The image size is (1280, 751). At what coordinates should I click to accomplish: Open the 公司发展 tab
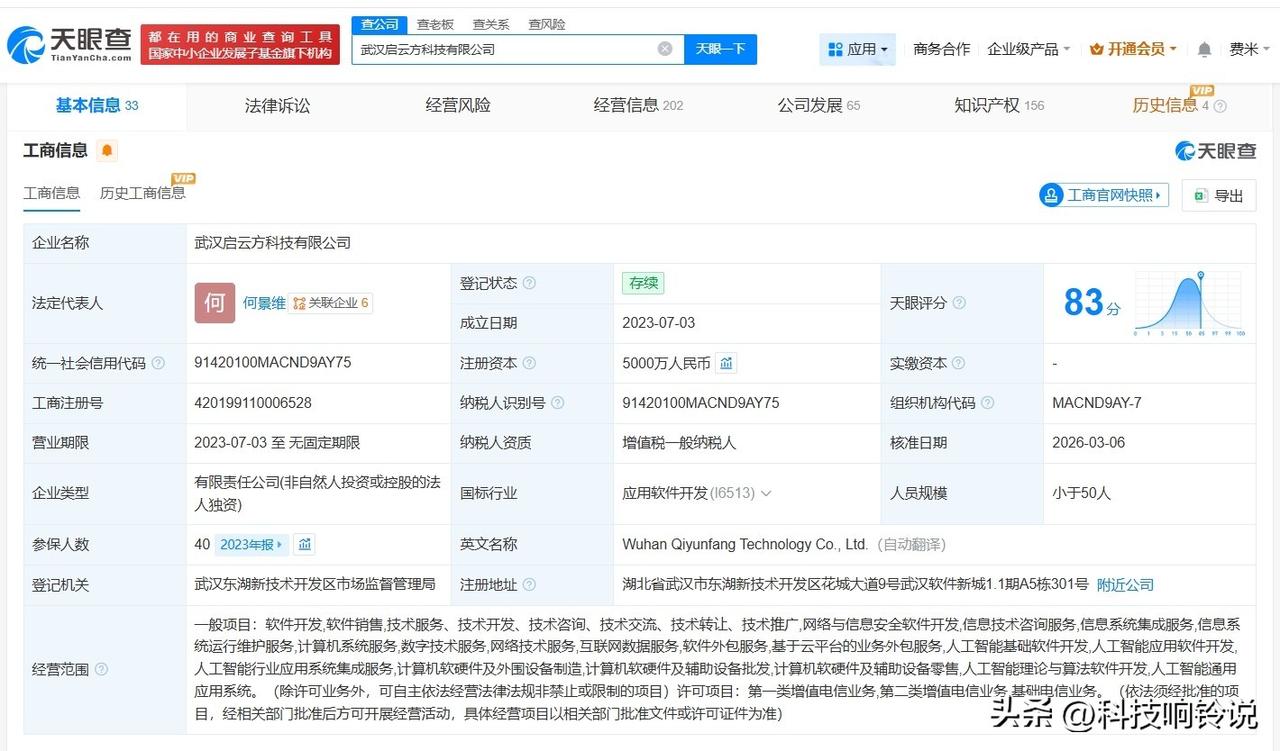point(819,105)
